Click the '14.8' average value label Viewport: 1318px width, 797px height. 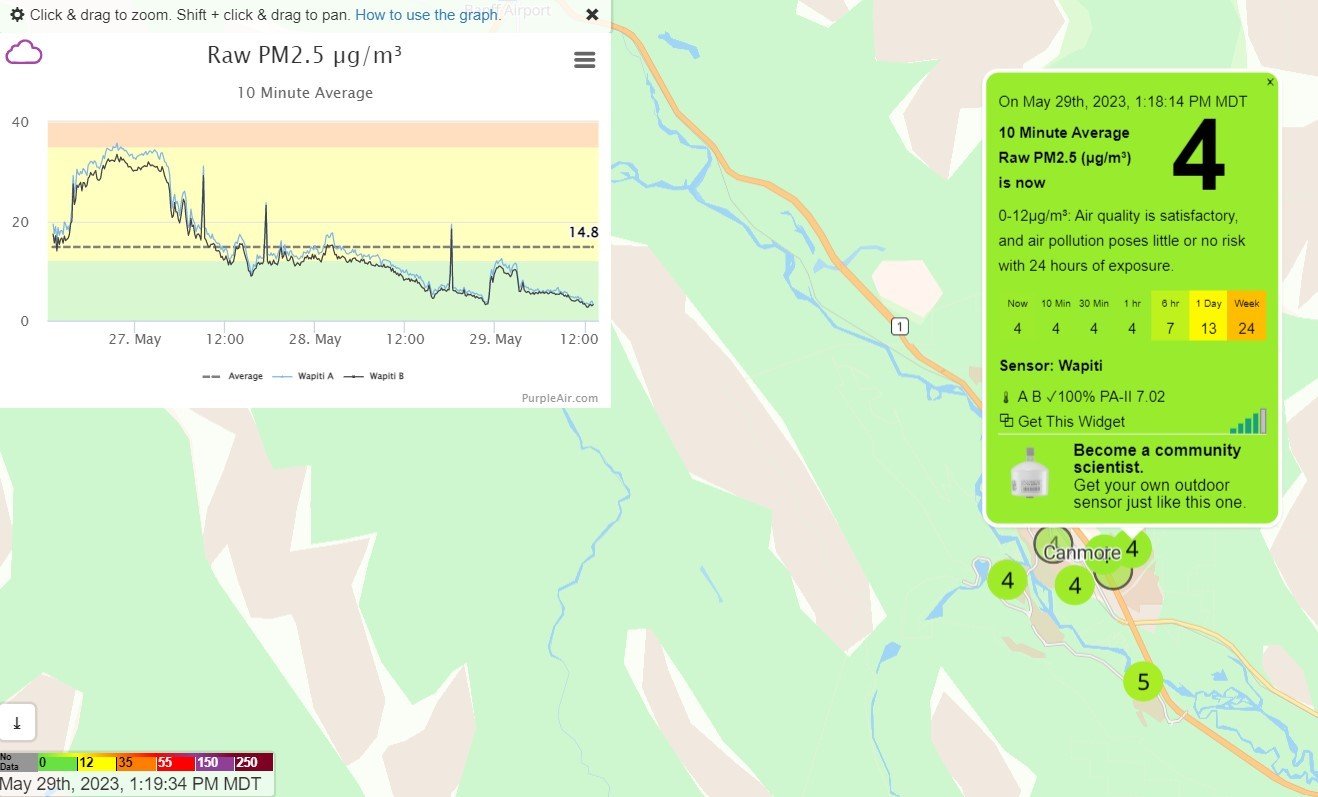pyautogui.click(x=583, y=232)
